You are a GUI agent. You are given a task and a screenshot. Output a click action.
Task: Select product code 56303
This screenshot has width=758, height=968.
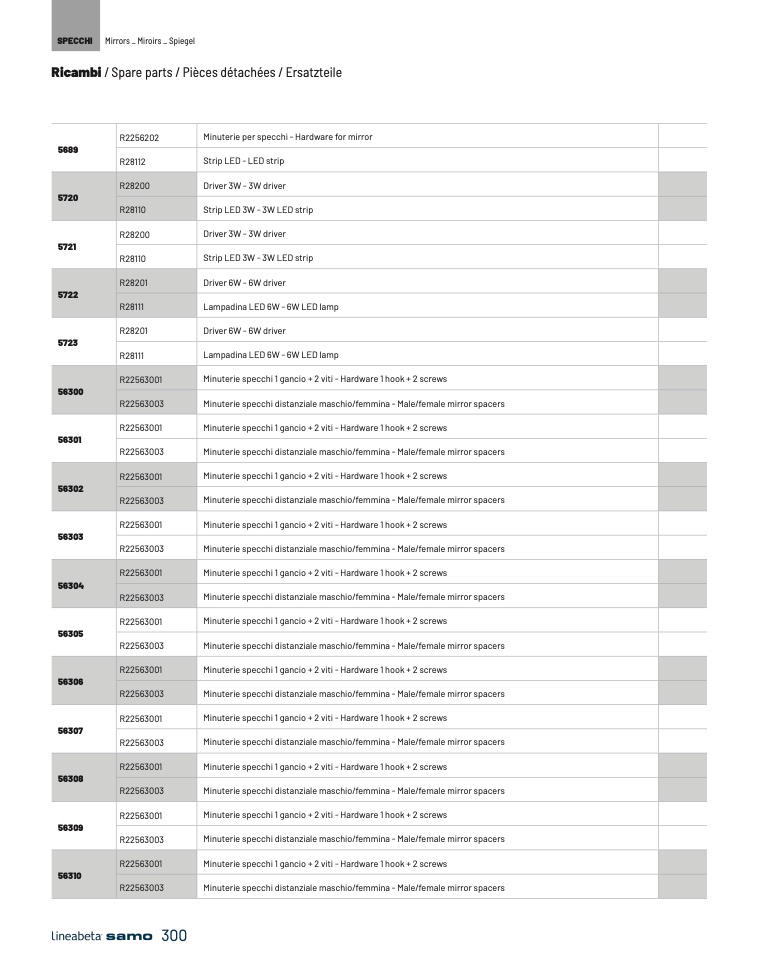click(x=70, y=537)
